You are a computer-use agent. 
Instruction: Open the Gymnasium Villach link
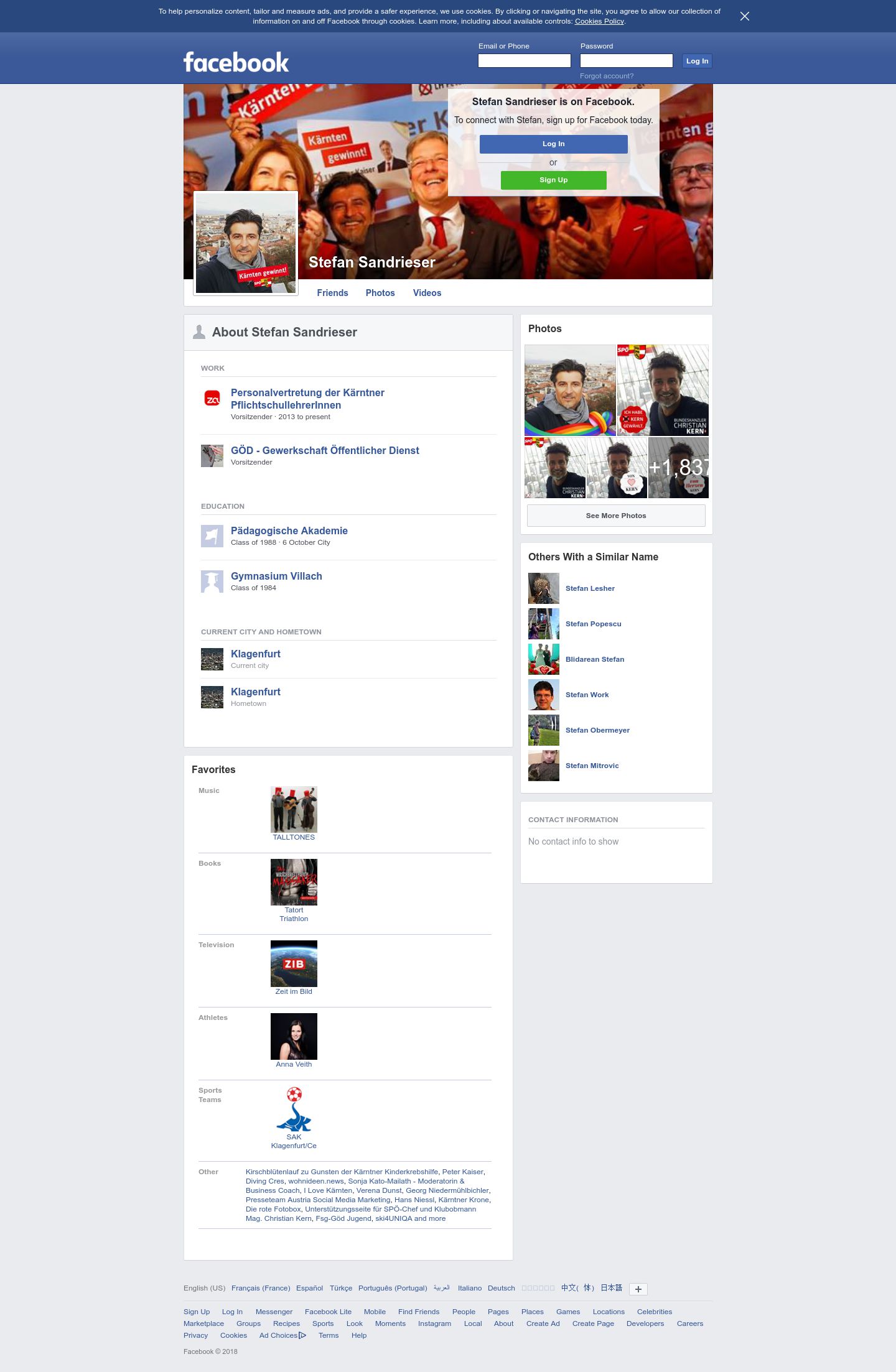[276, 576]
